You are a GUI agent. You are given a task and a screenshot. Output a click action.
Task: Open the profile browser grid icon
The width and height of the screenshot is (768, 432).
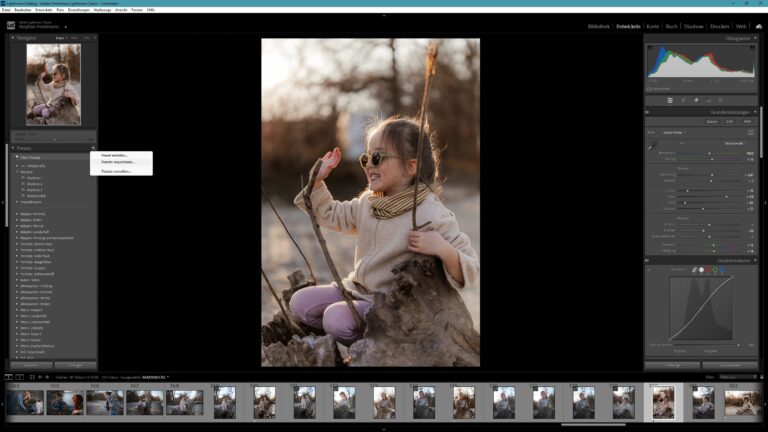coord(751,132)
